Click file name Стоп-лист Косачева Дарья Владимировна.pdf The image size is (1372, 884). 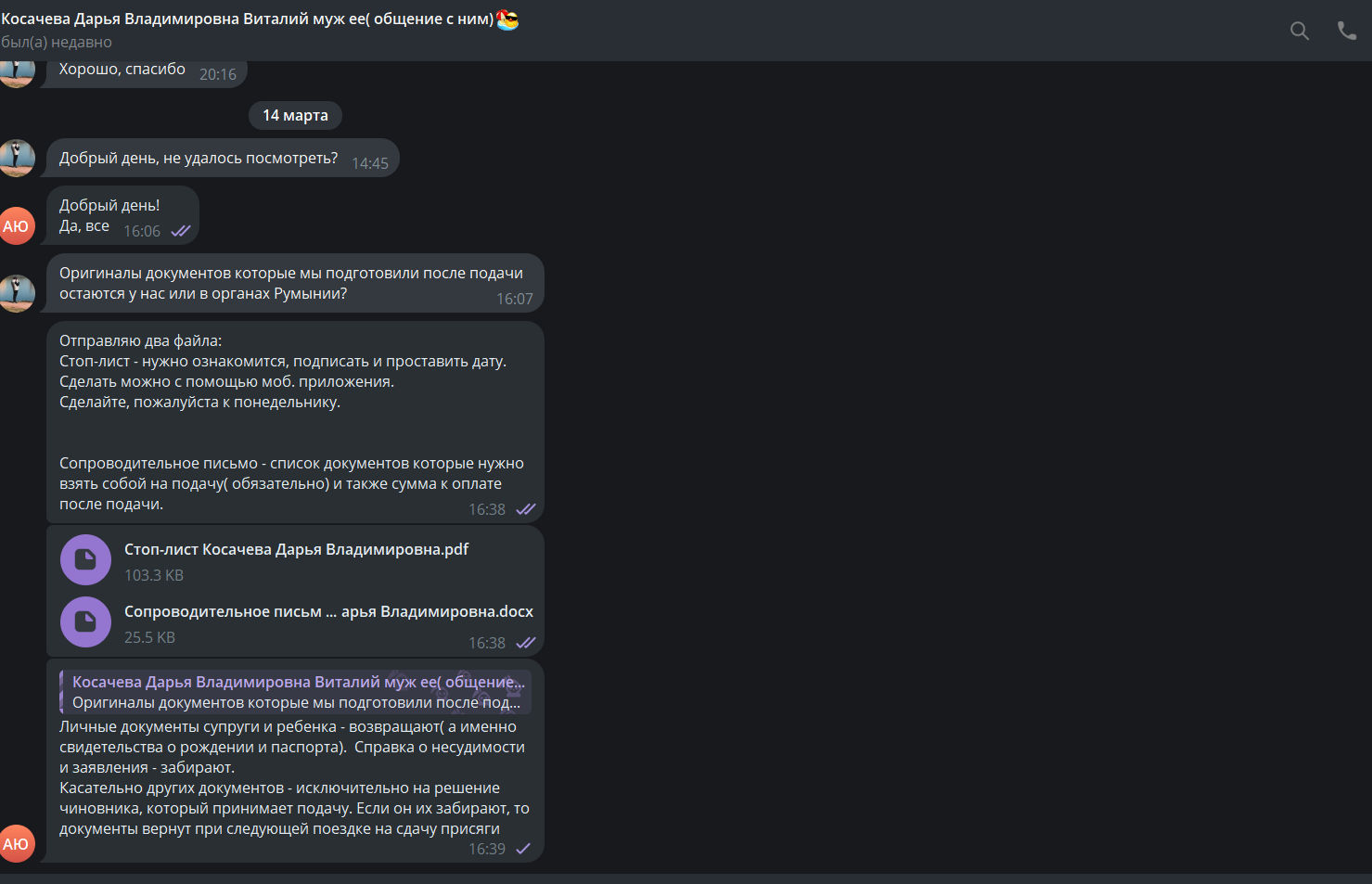[296, 549]
